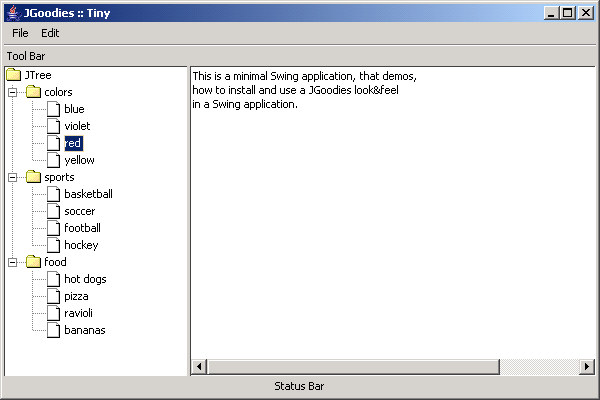Select the ravioli tree item
Screen dimensions: 600x400
(78, 313)
